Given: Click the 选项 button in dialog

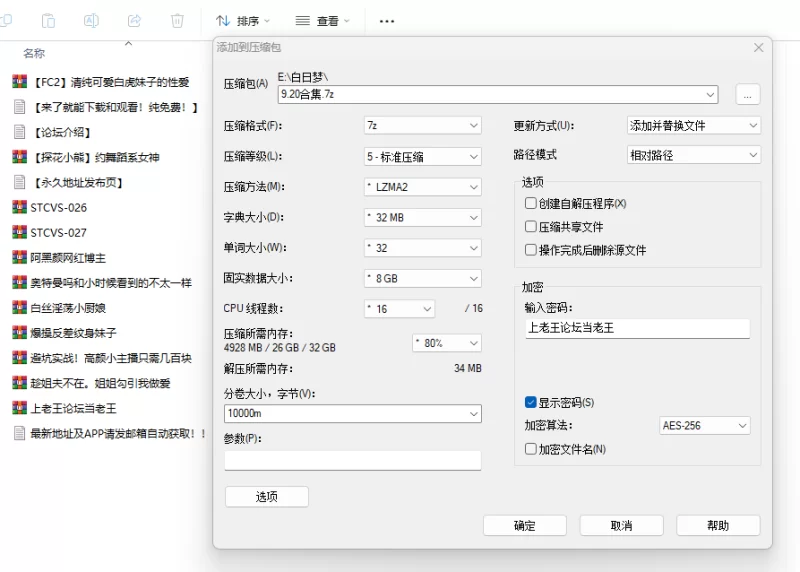Looking at the screenshot, I should point(266,496).
